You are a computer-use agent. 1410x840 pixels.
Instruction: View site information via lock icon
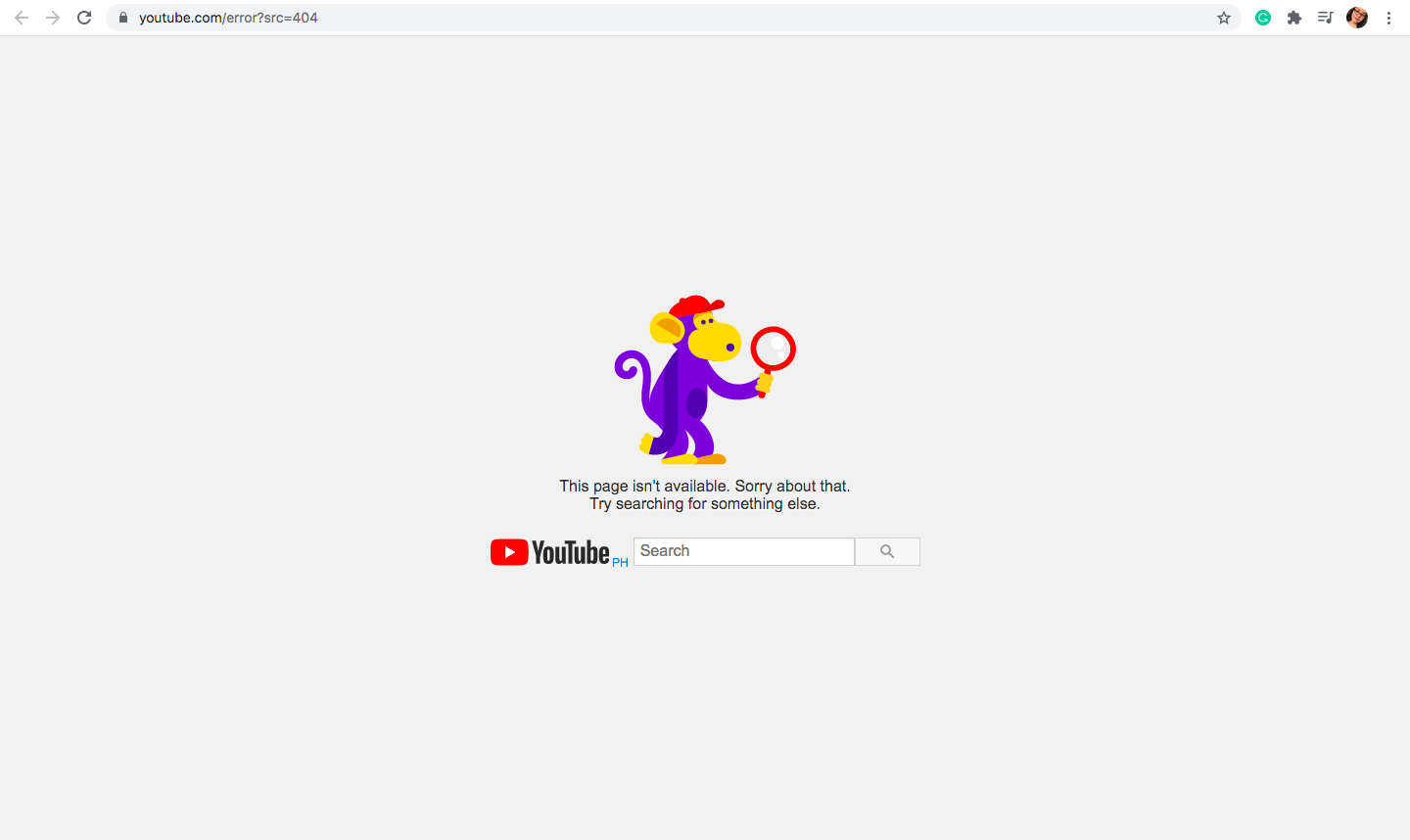[x=123, y=18]
